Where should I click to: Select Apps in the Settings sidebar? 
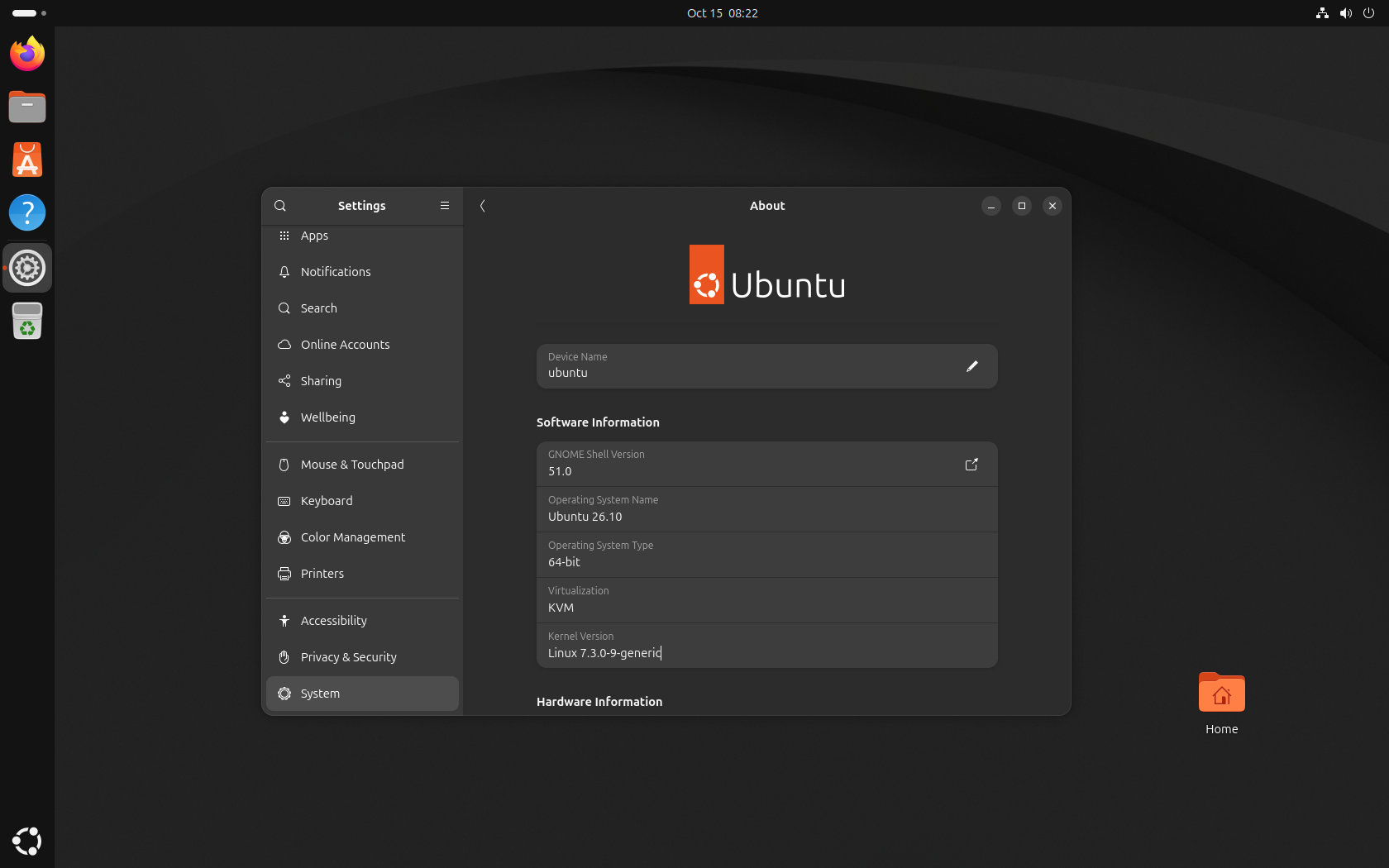[x=362, y=236]
